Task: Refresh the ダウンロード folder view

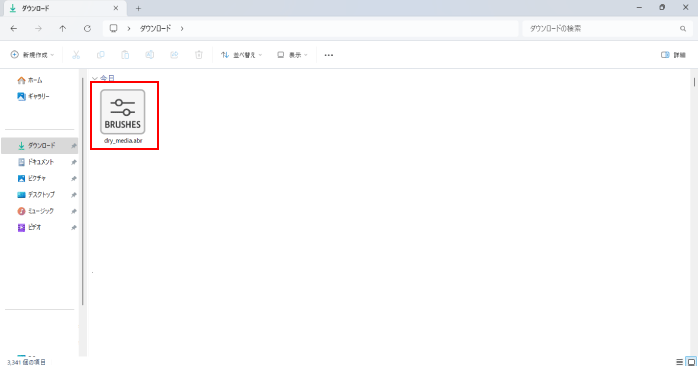Action: click(x=87, y=28)
